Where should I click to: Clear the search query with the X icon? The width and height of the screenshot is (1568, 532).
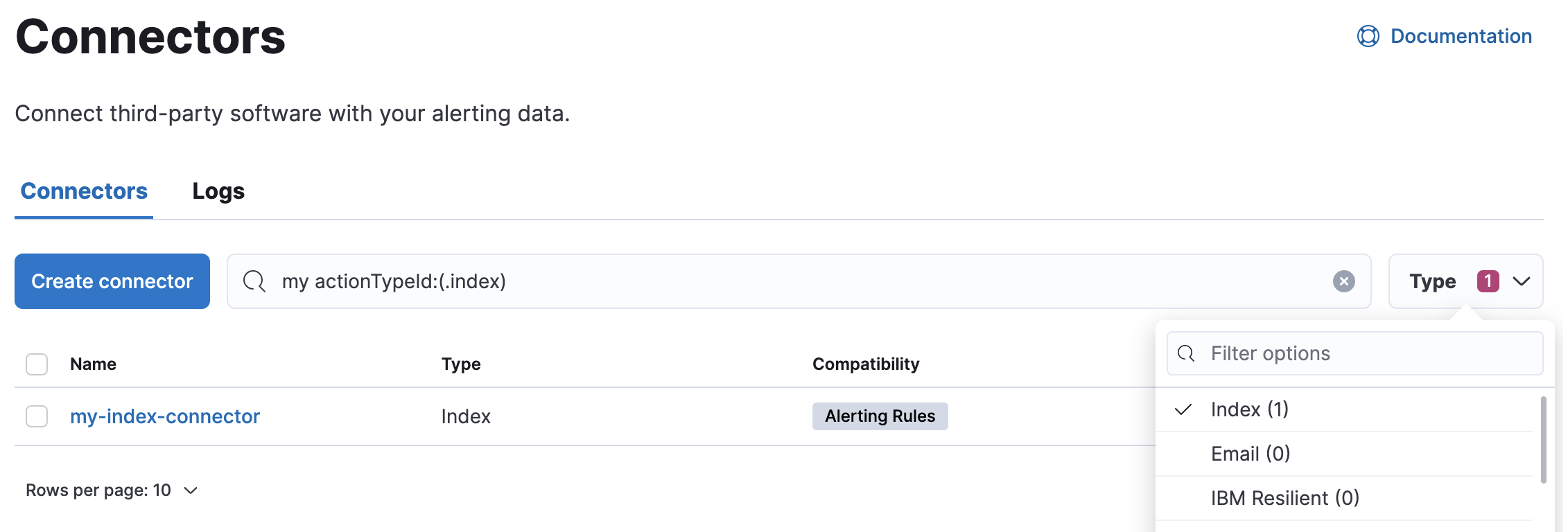pos(1343,281)
